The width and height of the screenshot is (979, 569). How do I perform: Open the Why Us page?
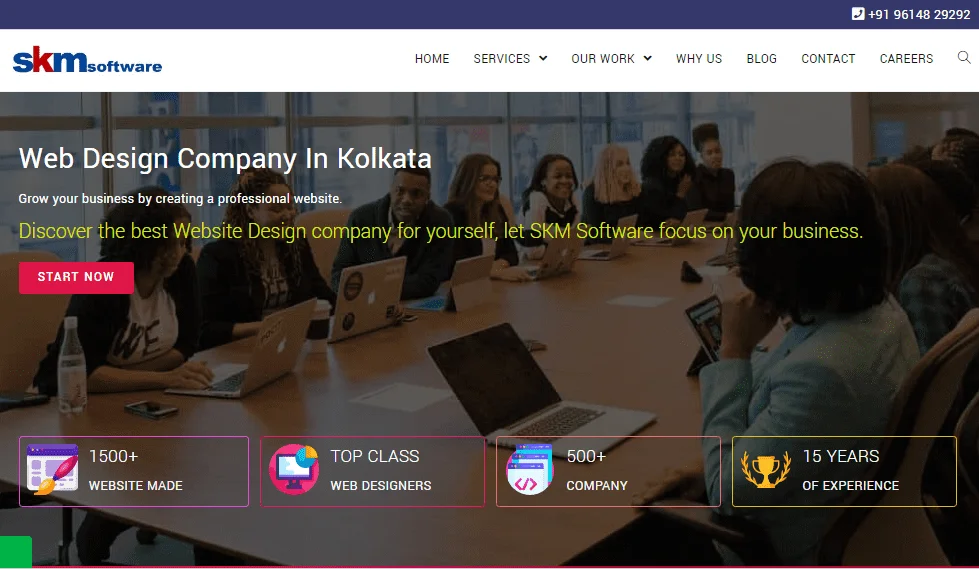coord(699,59)
